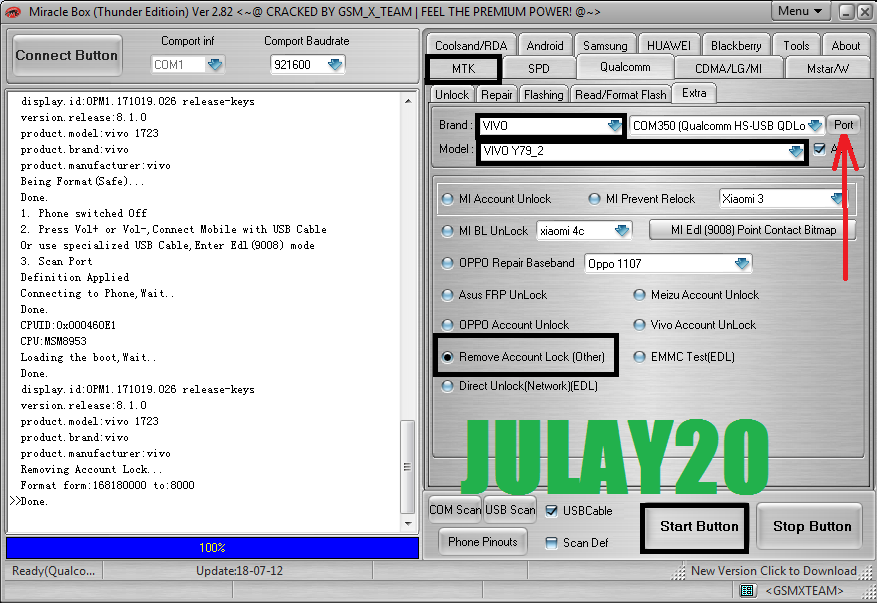Toggle the checkbox next to the Model field
This screenshot has height=604, width=877.
(x=819, y=149)
